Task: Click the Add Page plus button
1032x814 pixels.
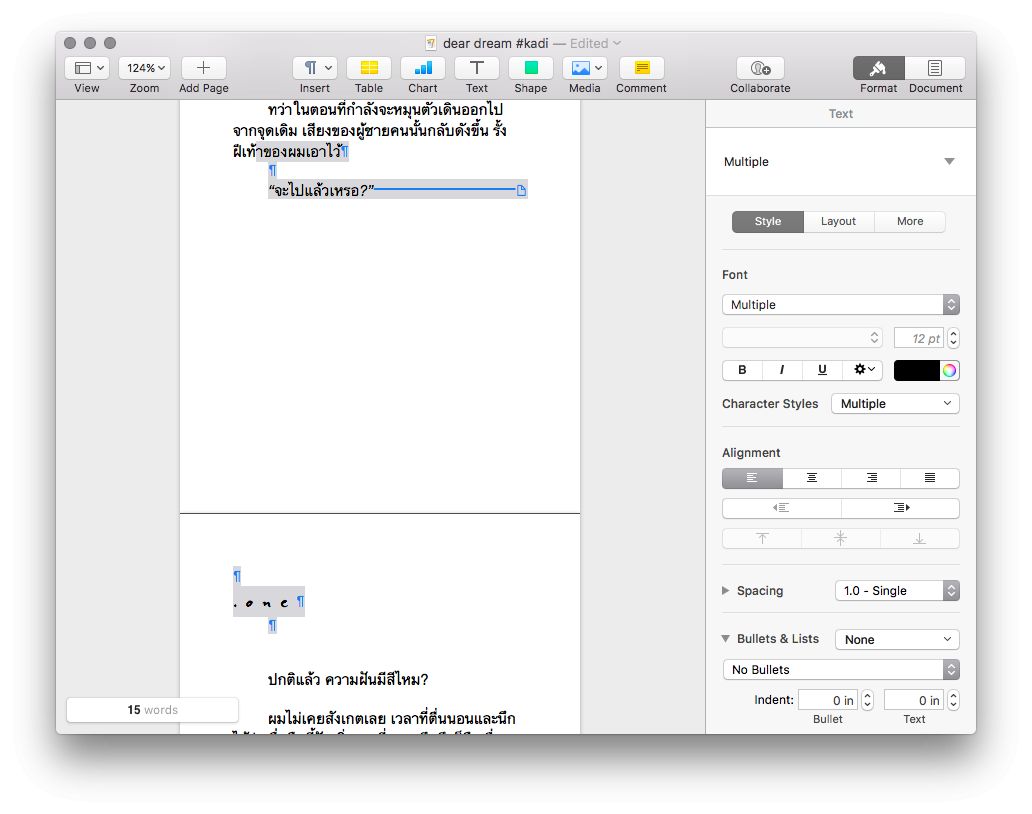Action: click(x=203, y=68)
